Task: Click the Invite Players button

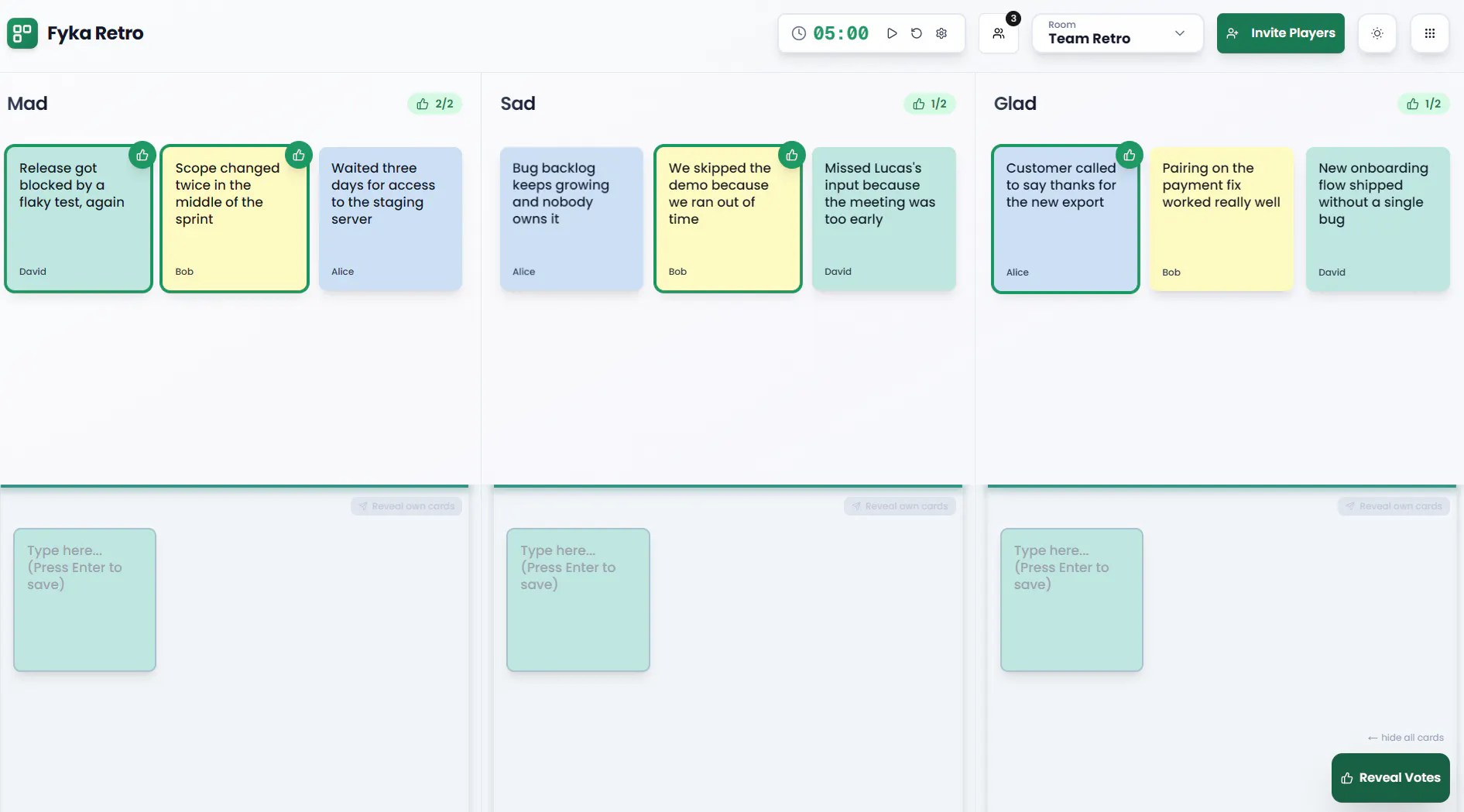Action: [x=1281, y=33]
